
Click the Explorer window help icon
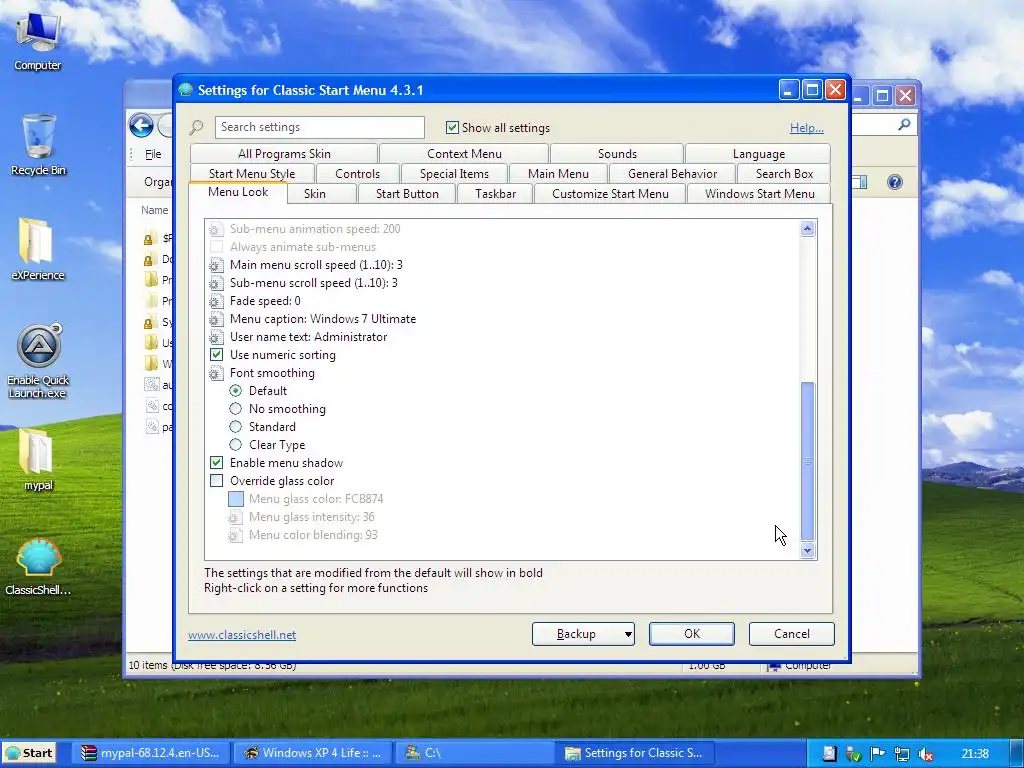tap(895, 182)
